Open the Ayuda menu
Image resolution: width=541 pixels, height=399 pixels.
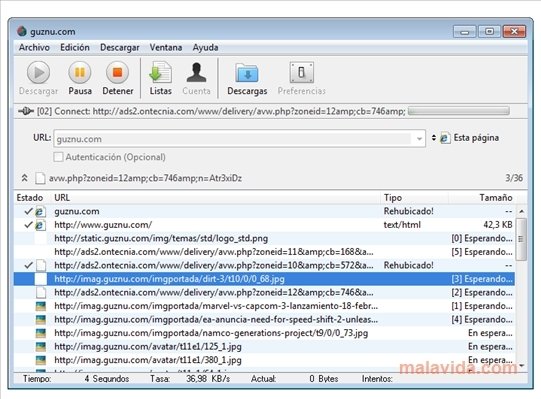[205, 47]
